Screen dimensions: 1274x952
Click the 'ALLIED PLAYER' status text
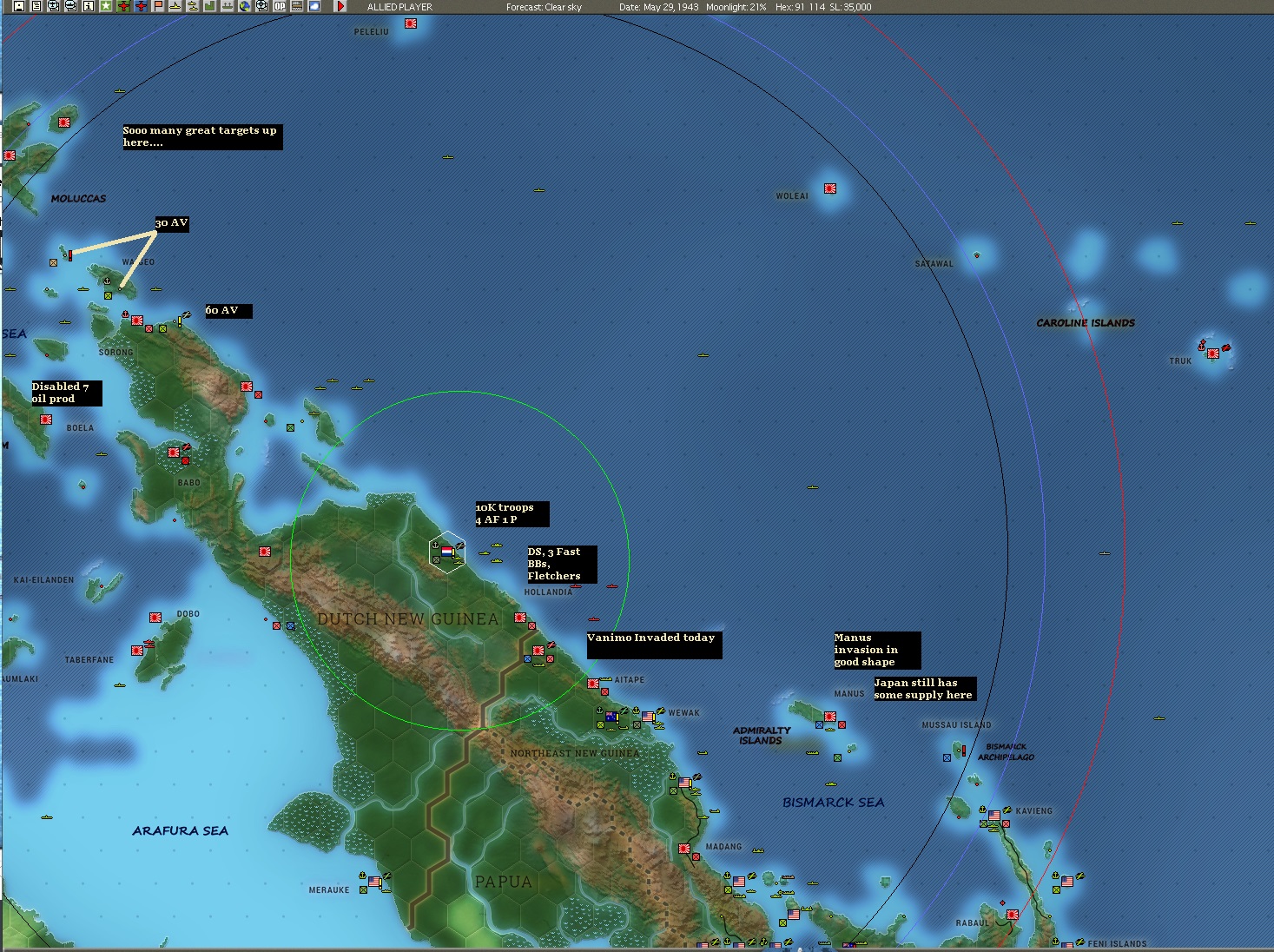coord(399,7)
